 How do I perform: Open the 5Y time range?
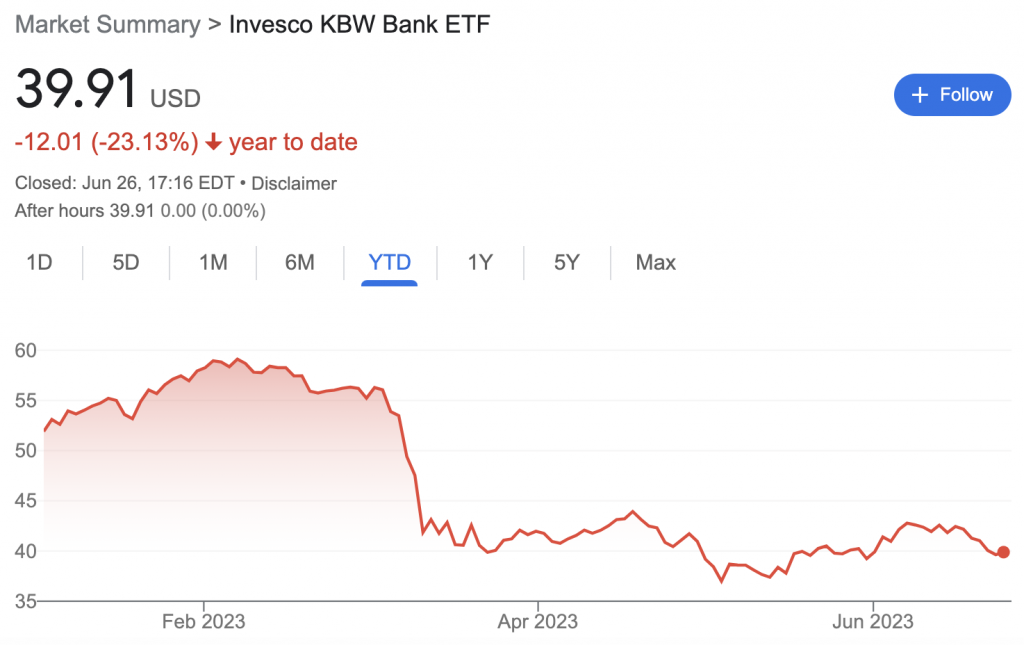click(x=567, y=262)
